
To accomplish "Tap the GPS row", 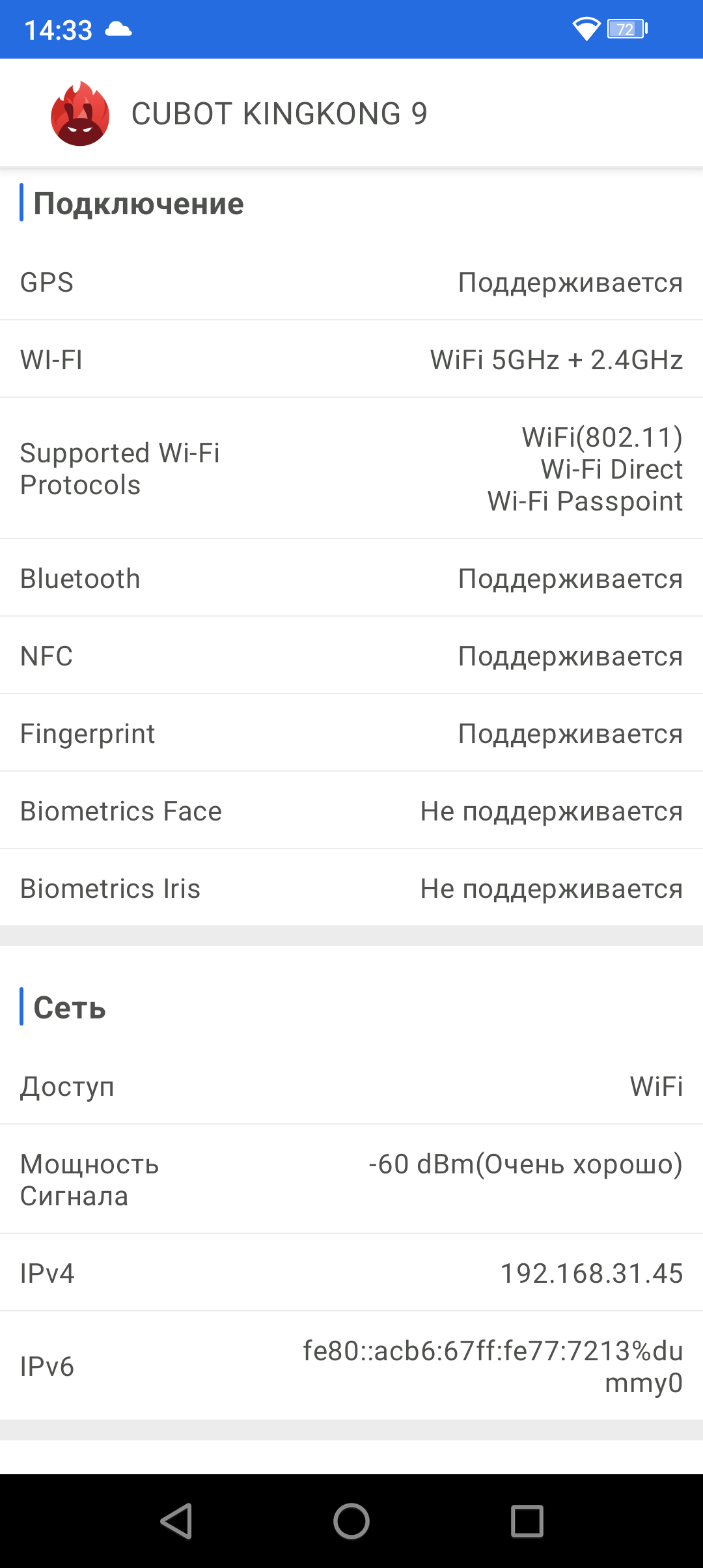I will coord(351,283).
